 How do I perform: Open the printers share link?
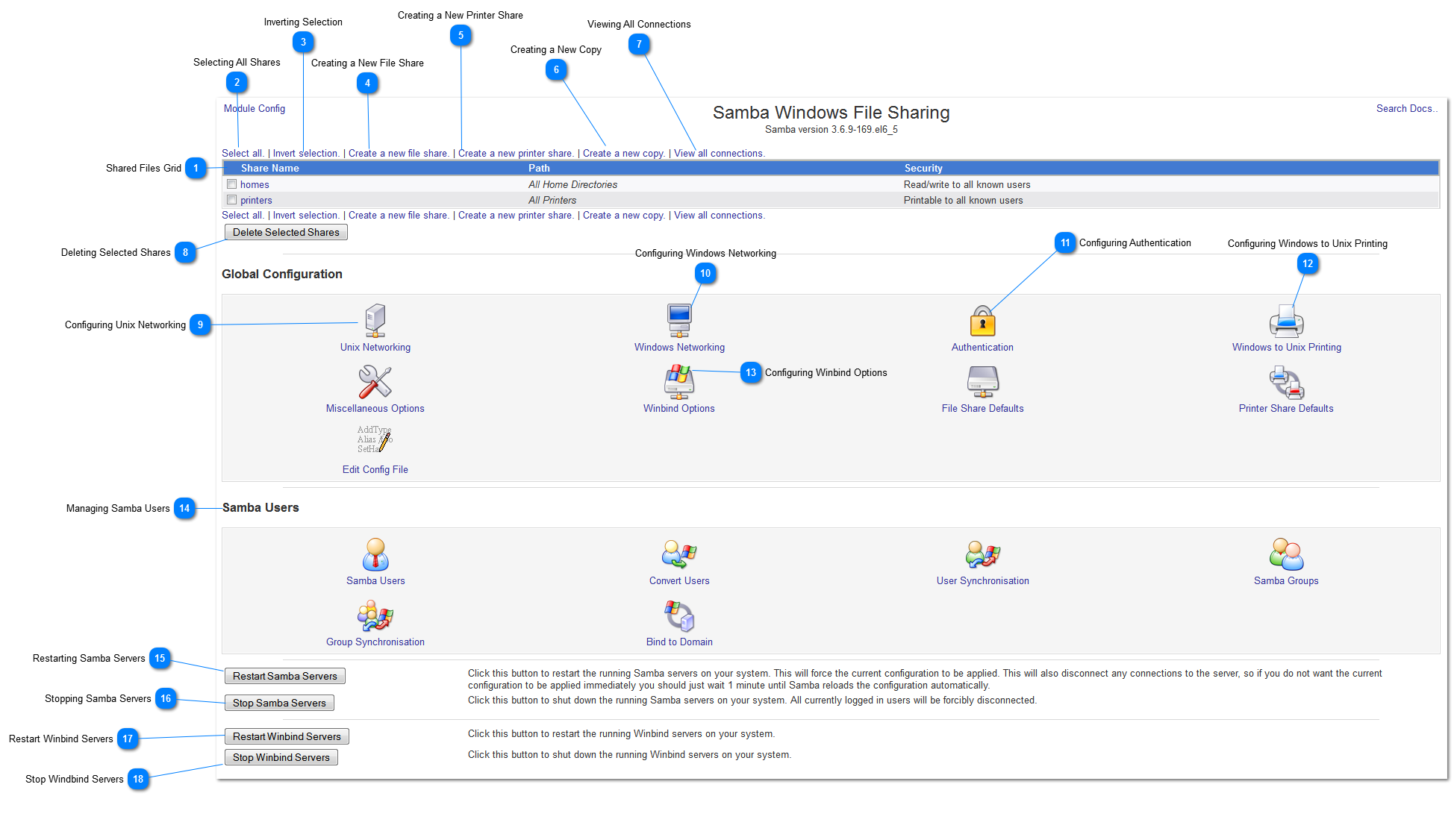click(x=256, y=201)
